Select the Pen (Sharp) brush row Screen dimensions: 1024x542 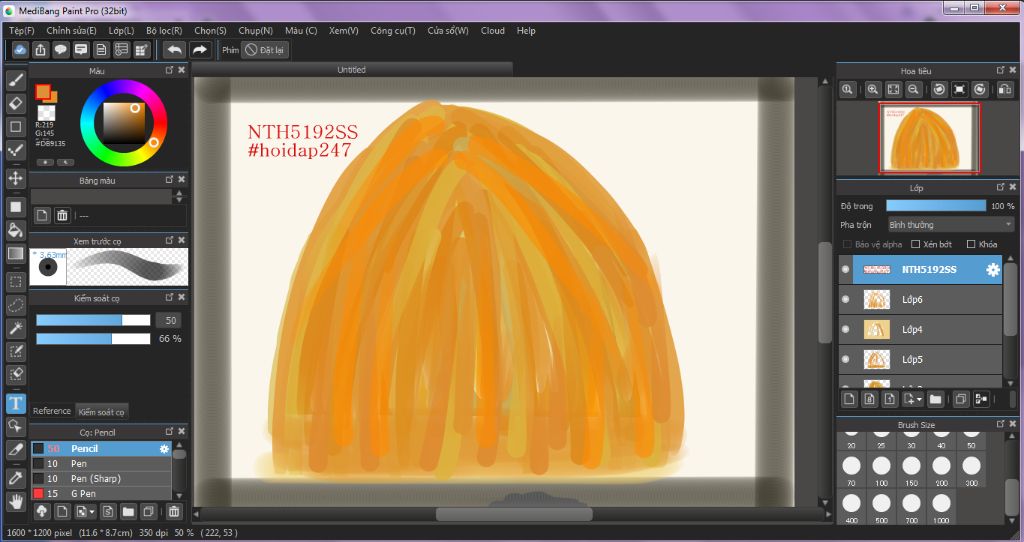[101, 479]
